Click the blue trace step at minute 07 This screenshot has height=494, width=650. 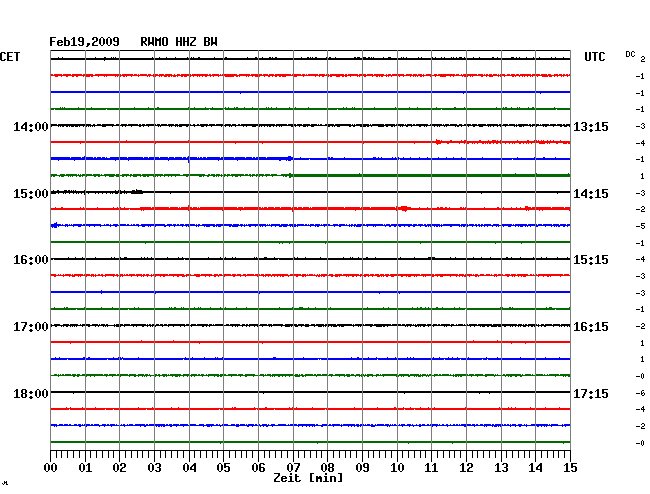click(290, 158)
